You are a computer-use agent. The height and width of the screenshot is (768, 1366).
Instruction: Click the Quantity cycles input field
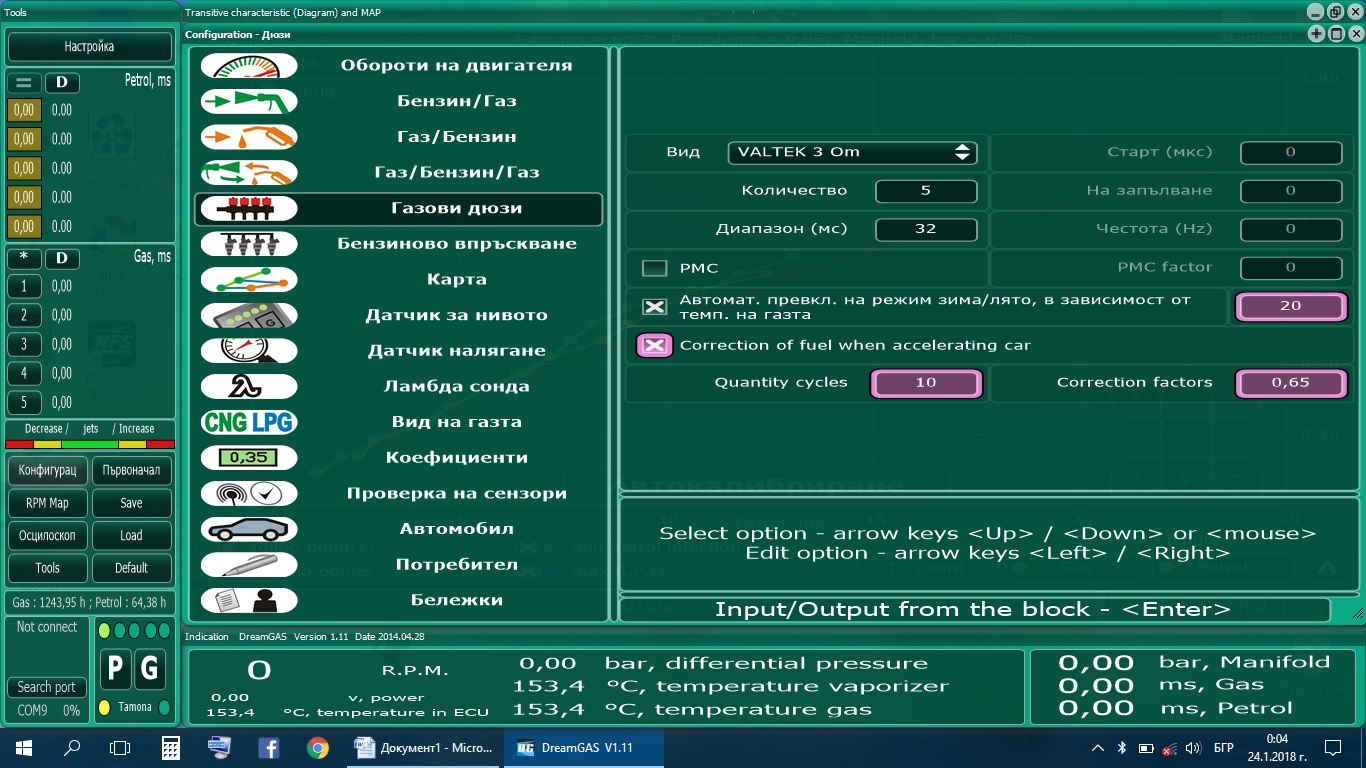click(926, 383)
